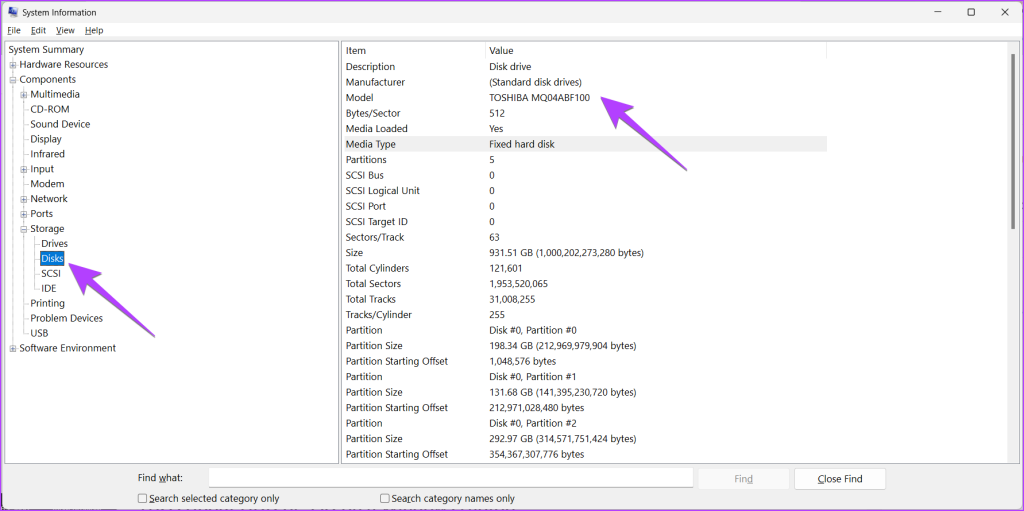Select the Size 931.51 GB row
Viewport: 1024px width, 511px height.
[x=584, y=253]
